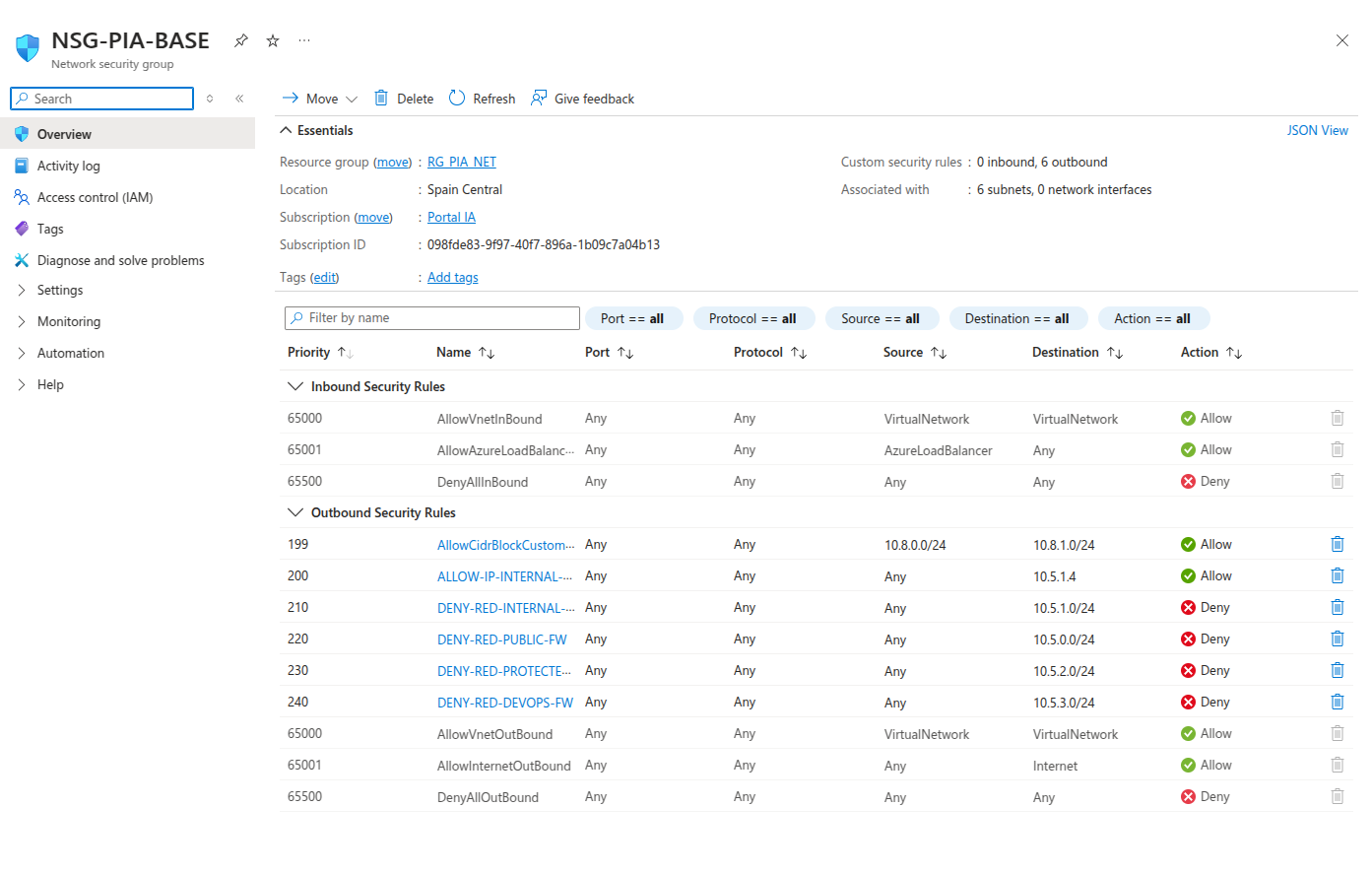Delete the DENY-RED-PUBLIC-FW rule
Viewport: 1372px width, 874px height.
tap(1337, 639)
